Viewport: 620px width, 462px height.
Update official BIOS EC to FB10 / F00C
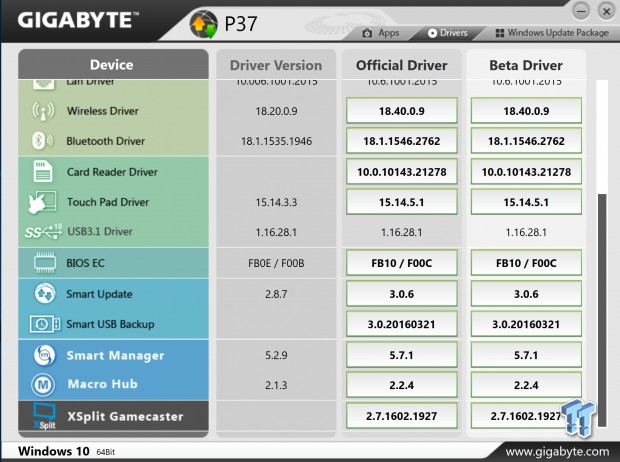(x=402, y=263)
